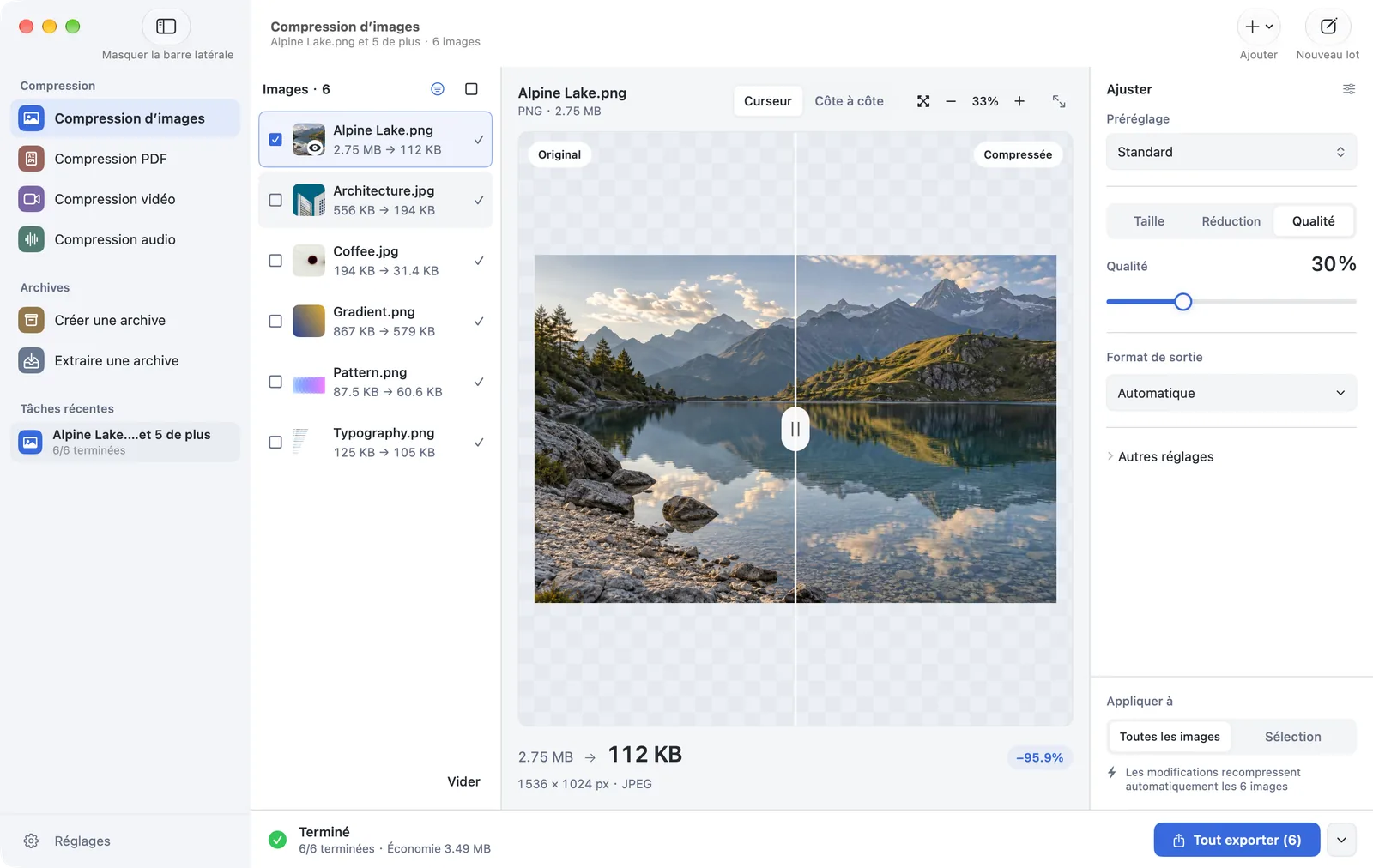Zoom out with the minus icon
The height and width of the screenshot is (868, 1373).
pyautogui.click(x=951, y=101)
